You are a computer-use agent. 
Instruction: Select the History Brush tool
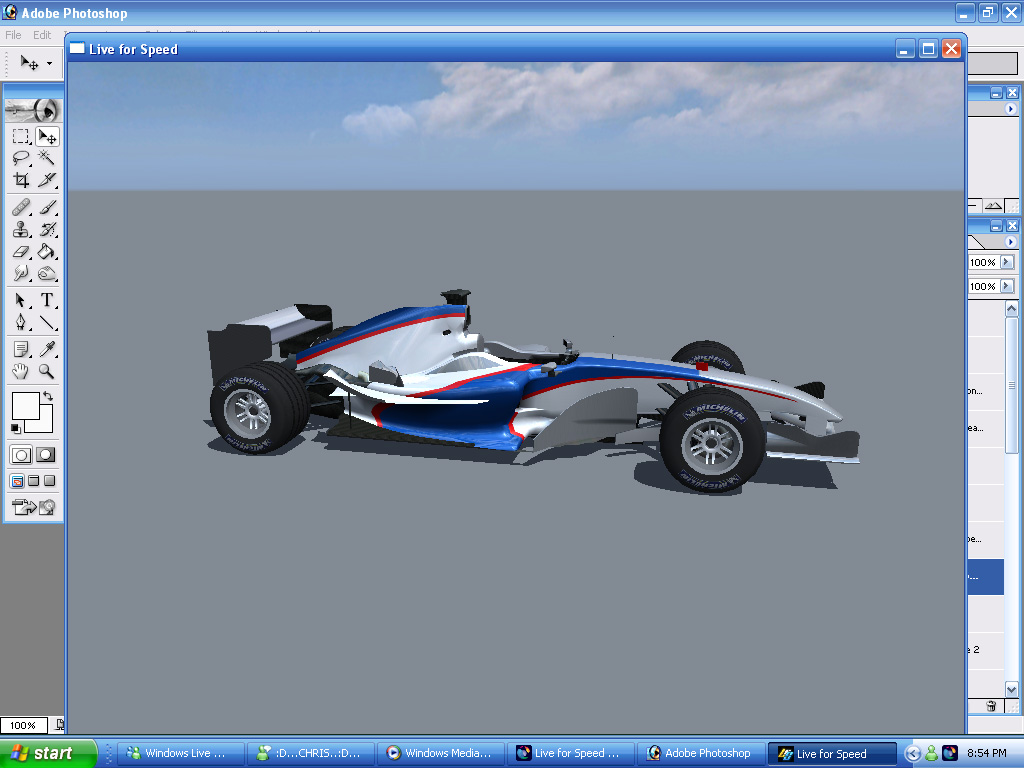[47, 229]
